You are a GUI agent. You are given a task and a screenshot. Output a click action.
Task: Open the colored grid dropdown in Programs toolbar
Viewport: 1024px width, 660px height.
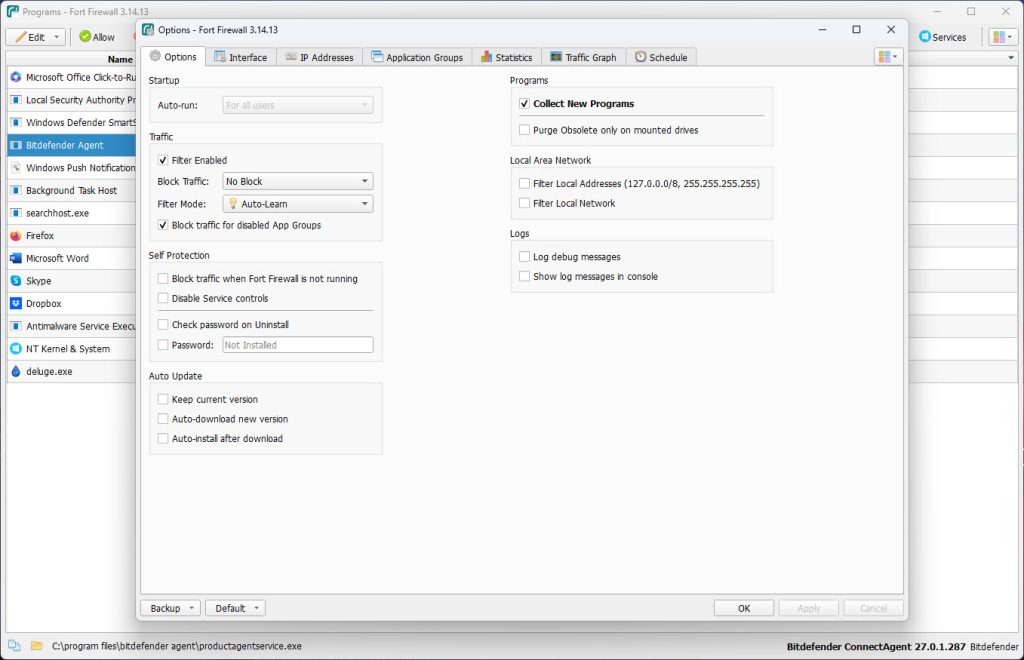(x=1002, y=37)
